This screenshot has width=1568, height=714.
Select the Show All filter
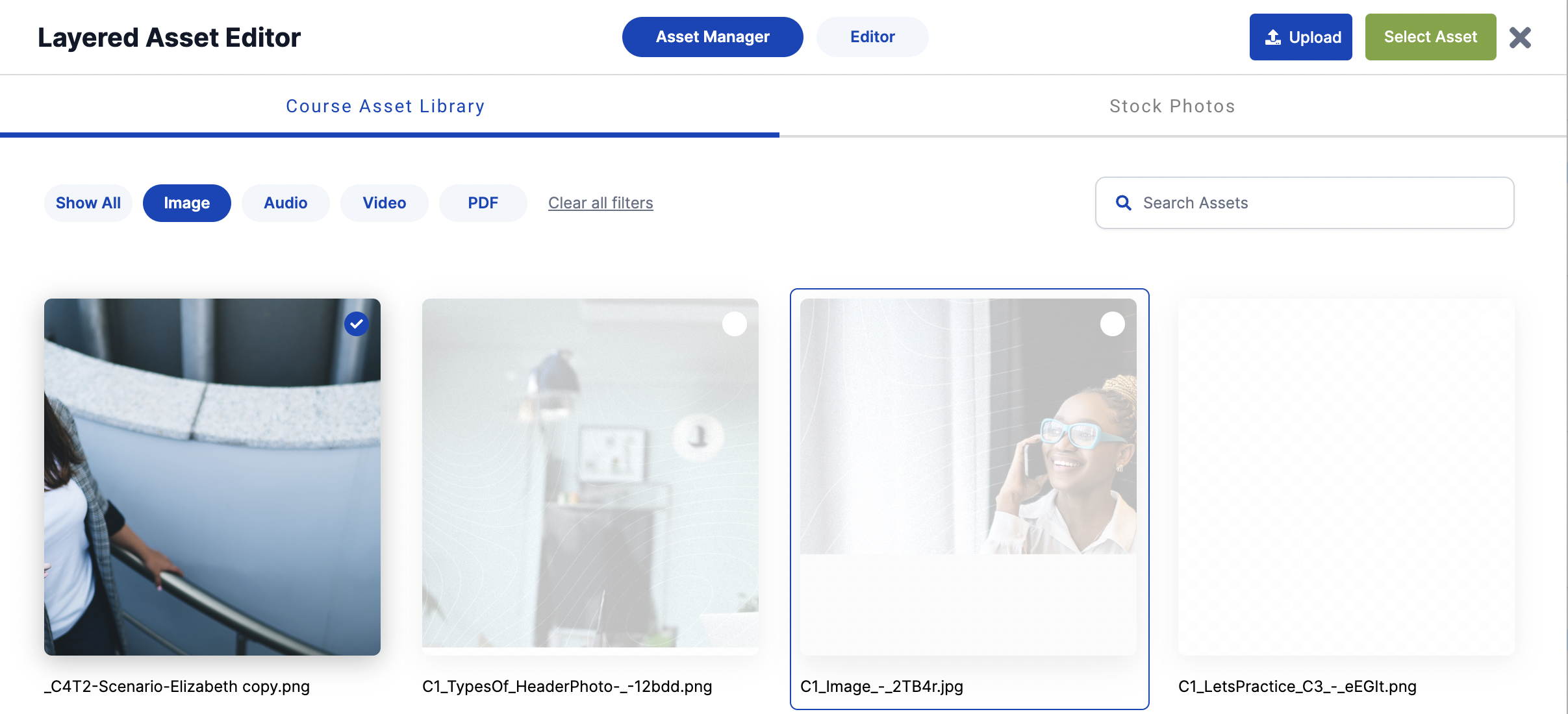[x=88, y=203]
